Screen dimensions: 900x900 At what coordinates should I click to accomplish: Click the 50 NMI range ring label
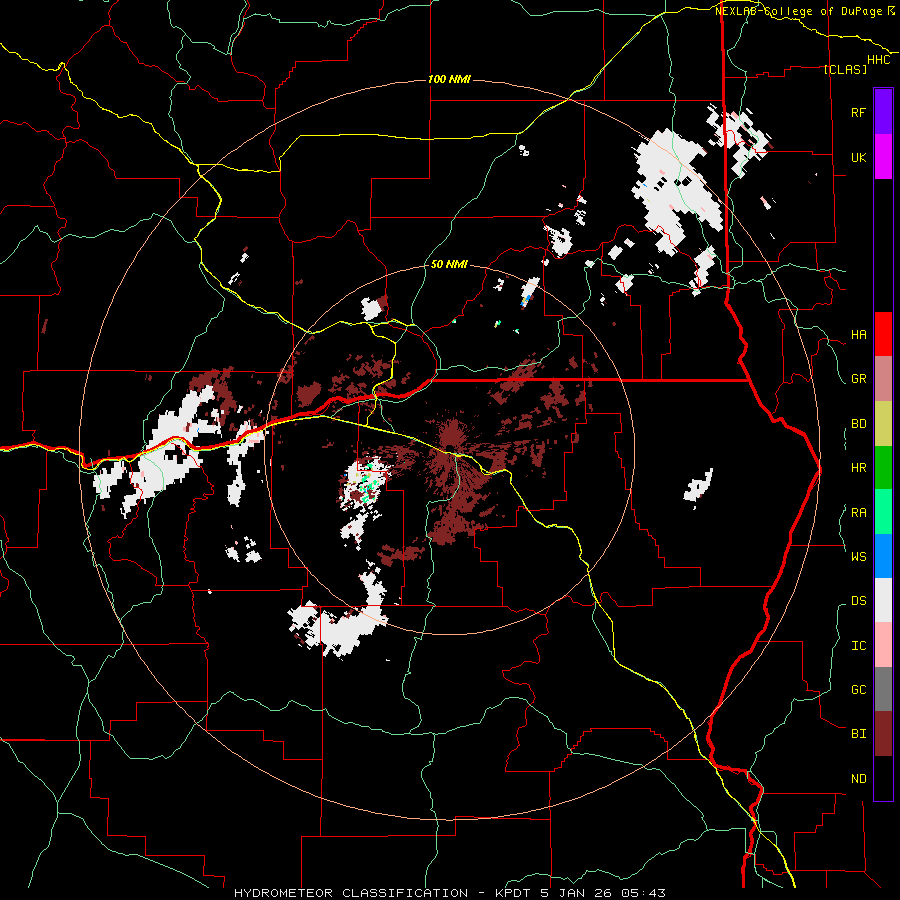tap(449, 265)
